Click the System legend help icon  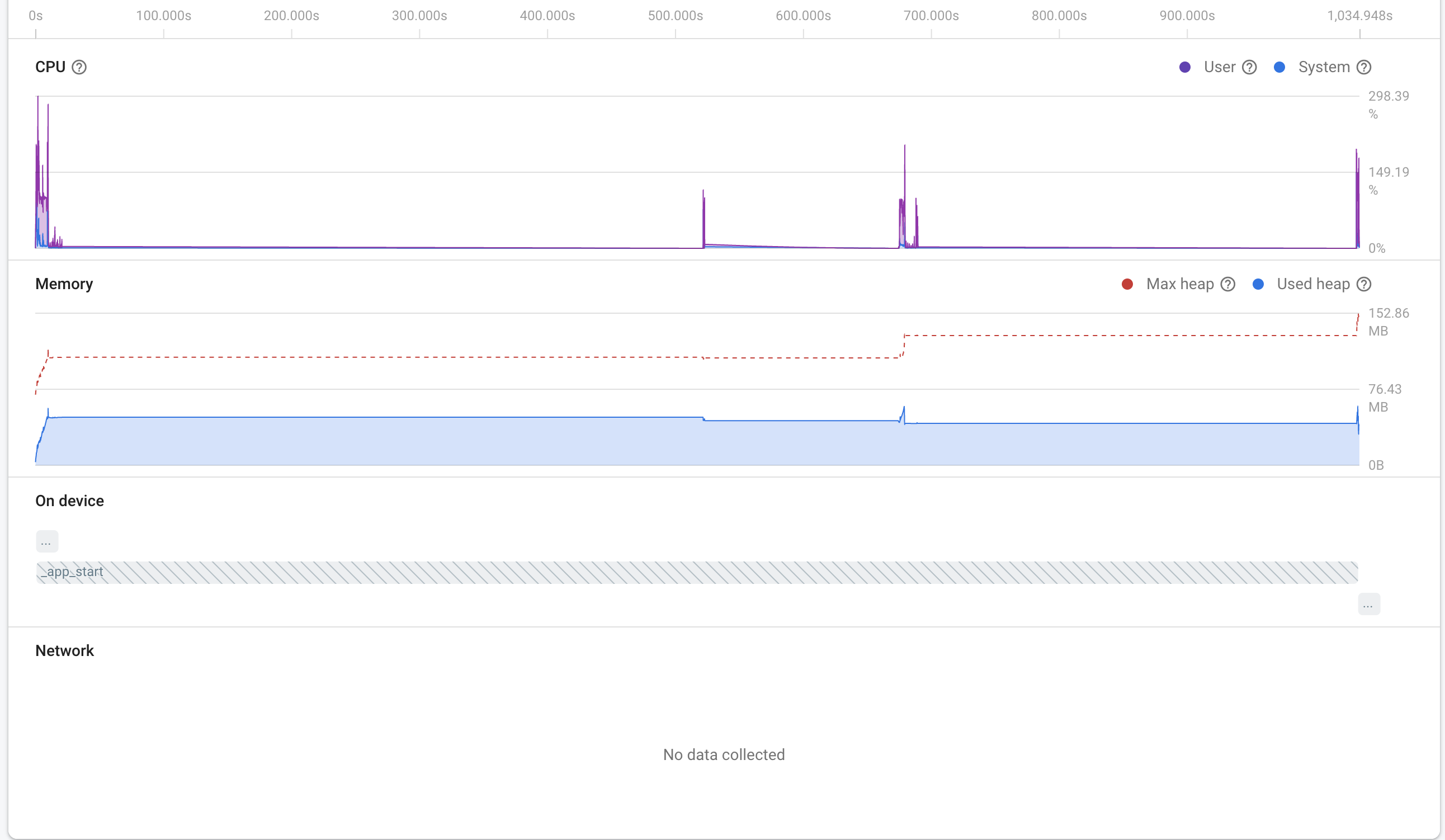click(1364, 67)
